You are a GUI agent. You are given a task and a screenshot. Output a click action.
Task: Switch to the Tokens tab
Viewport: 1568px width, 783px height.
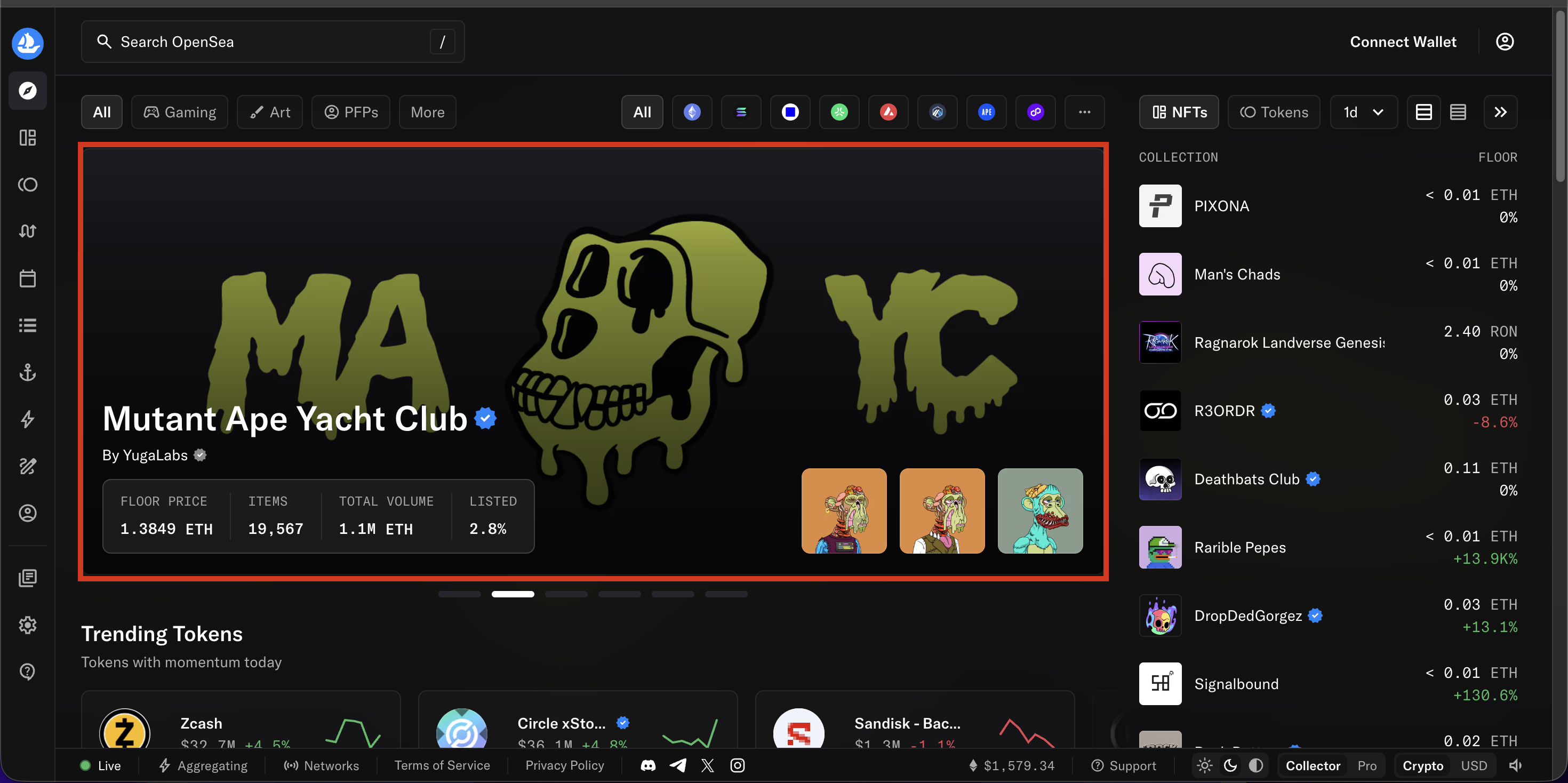coord(1274,112)
